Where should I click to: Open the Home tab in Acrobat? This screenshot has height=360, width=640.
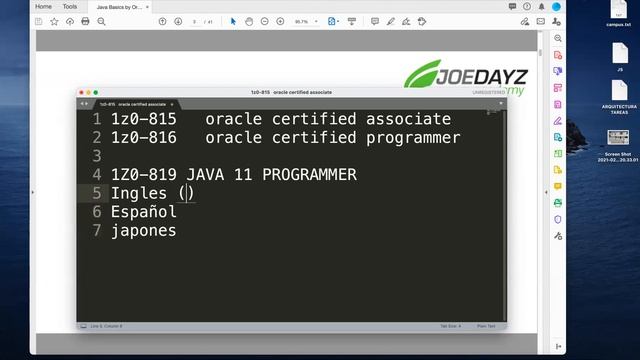tap(43, 7)
